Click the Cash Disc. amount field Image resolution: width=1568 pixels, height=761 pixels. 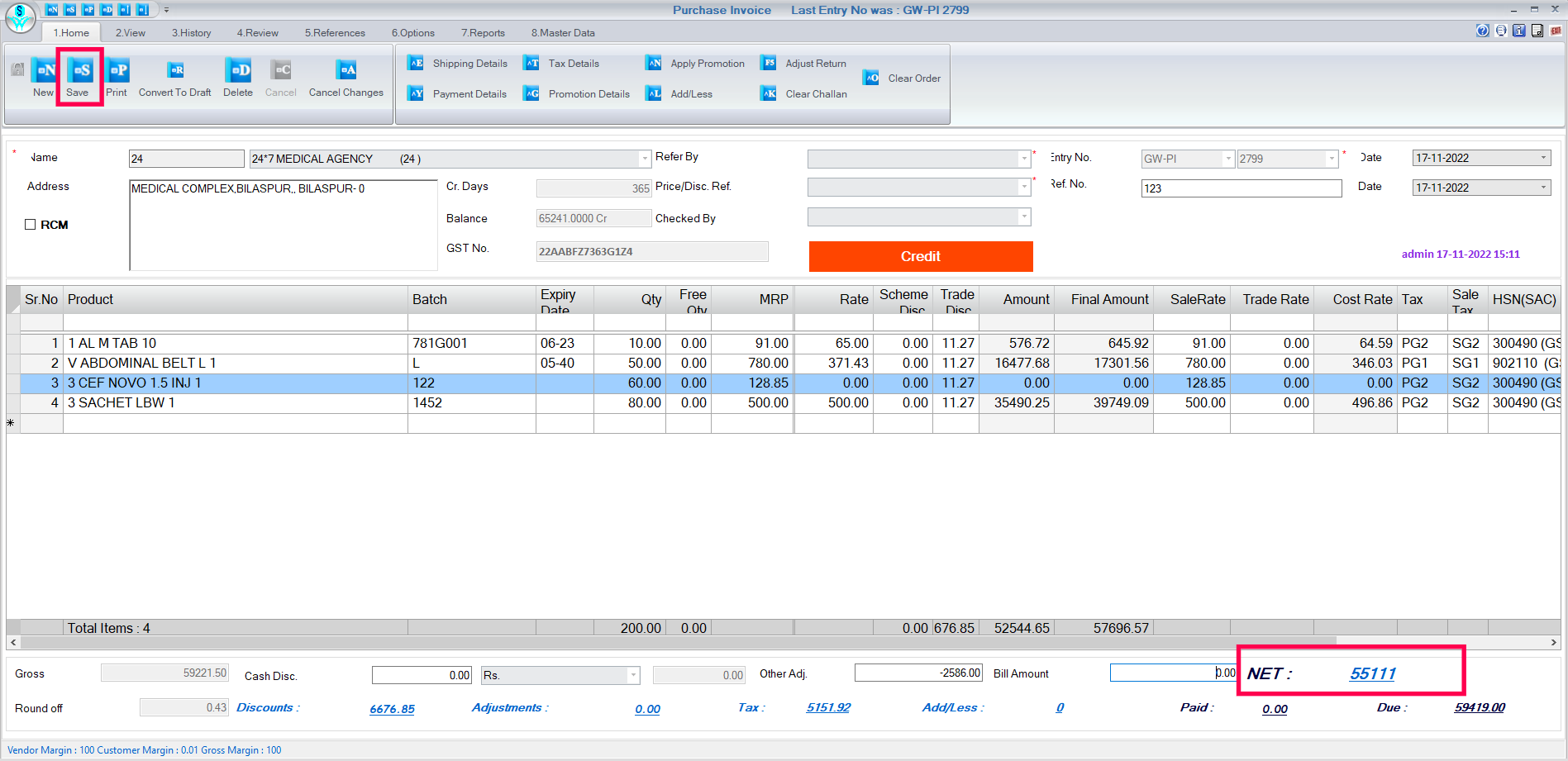pyautogui.click(x=422, y=675)
